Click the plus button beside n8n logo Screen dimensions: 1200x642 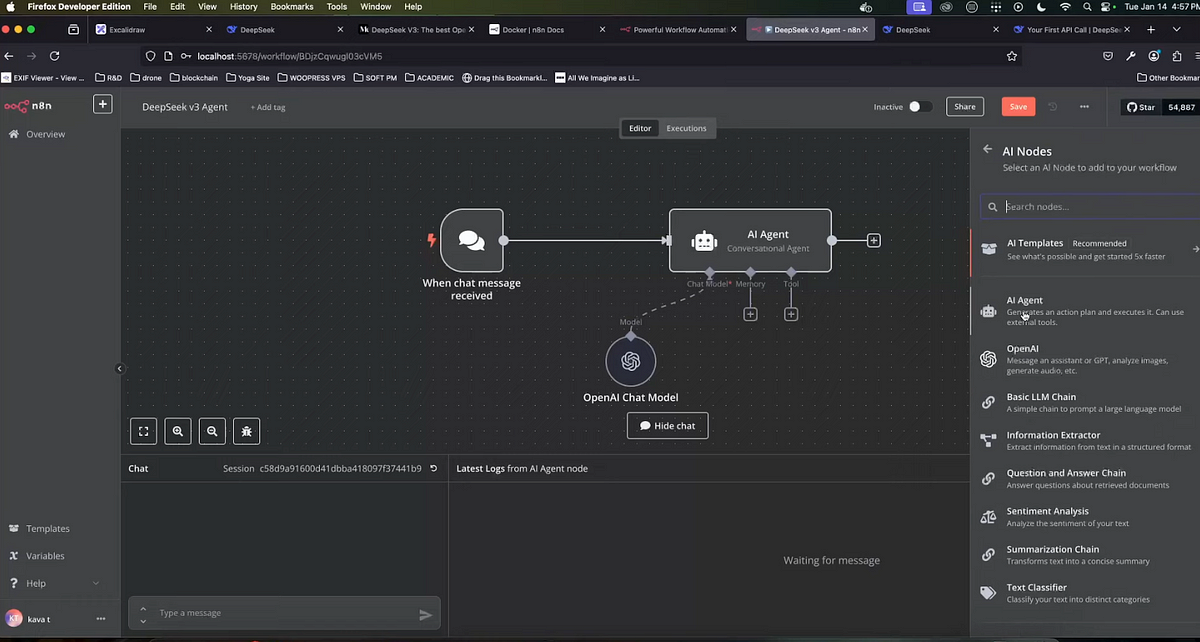(102, 104)
